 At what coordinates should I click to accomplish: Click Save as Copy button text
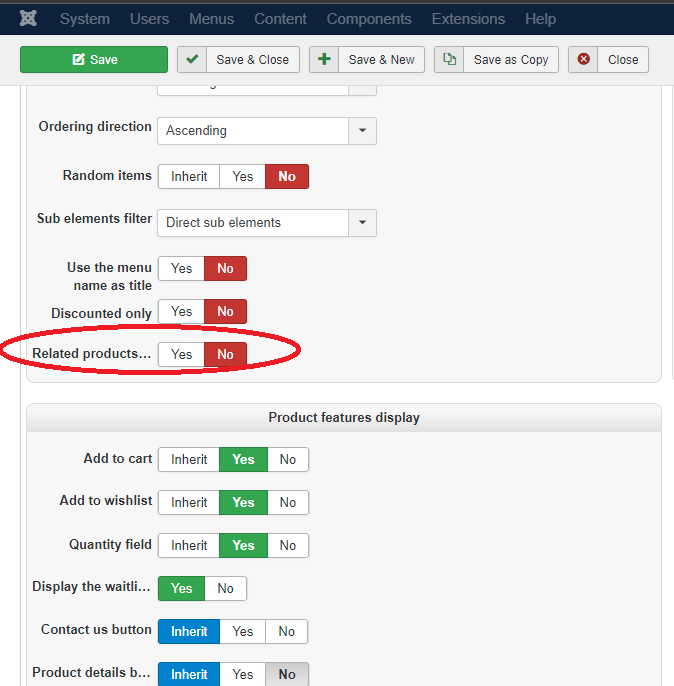pyautogui.click(x=511, y=60)
